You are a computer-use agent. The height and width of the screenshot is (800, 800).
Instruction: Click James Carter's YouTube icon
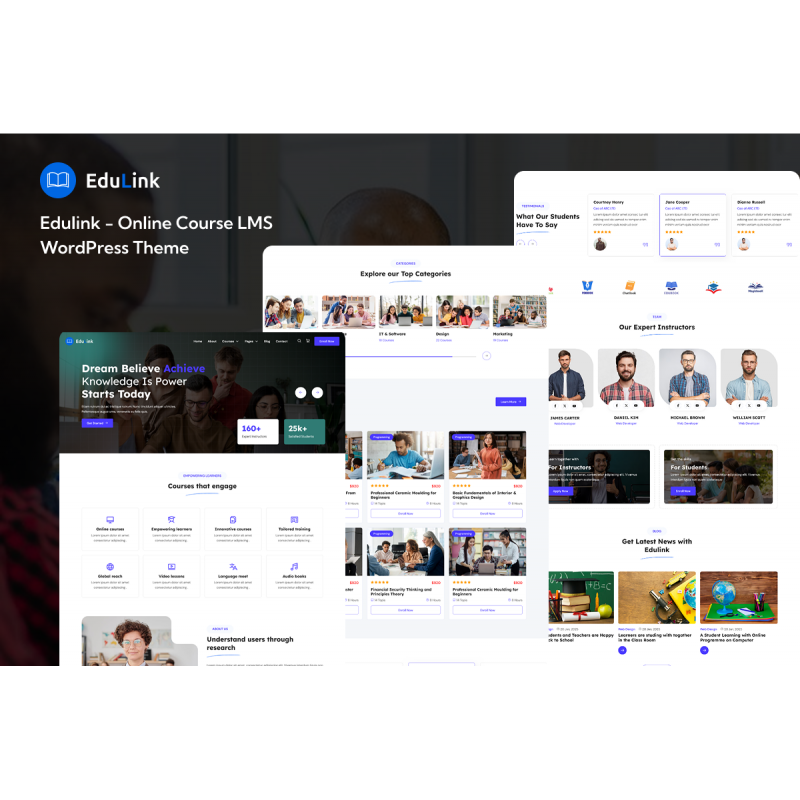click(574, 406)
